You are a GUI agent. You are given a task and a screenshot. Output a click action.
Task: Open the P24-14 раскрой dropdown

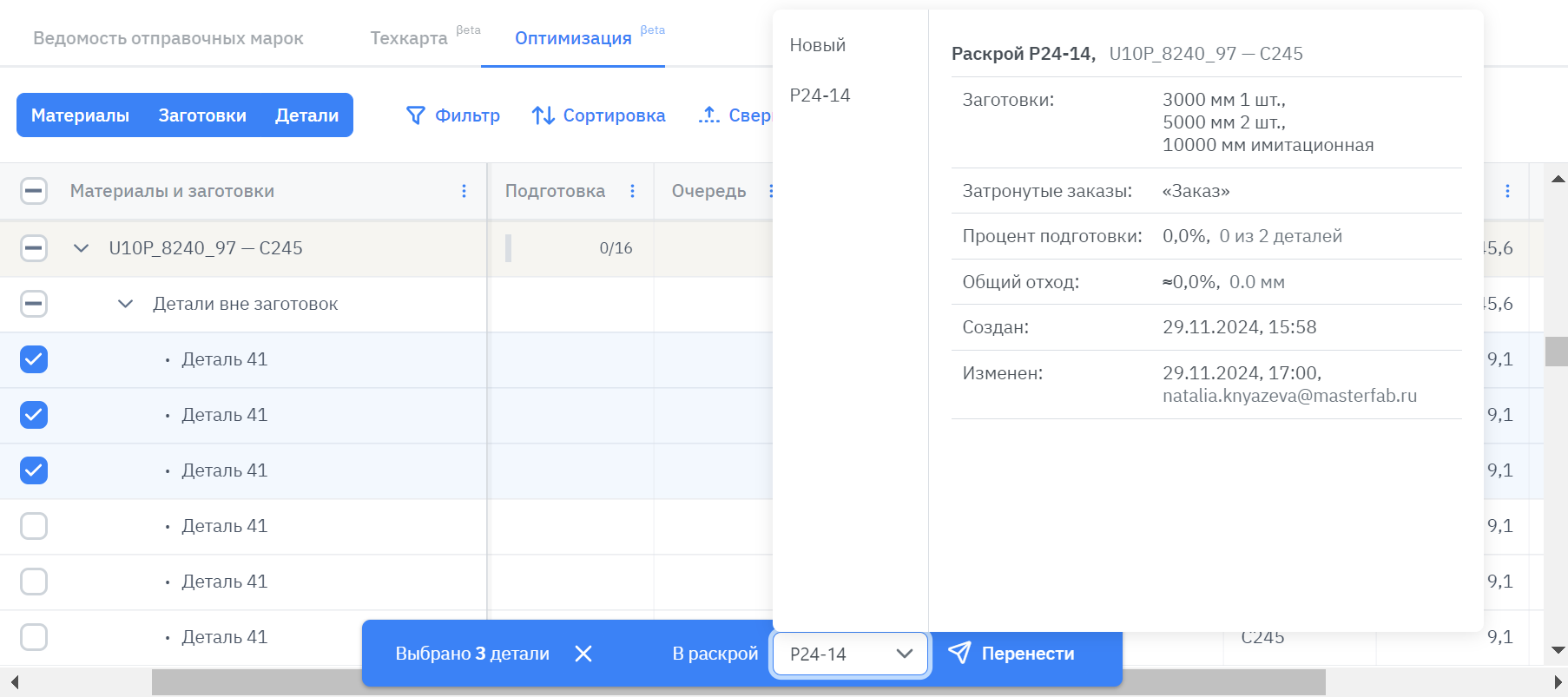point(850,654)
